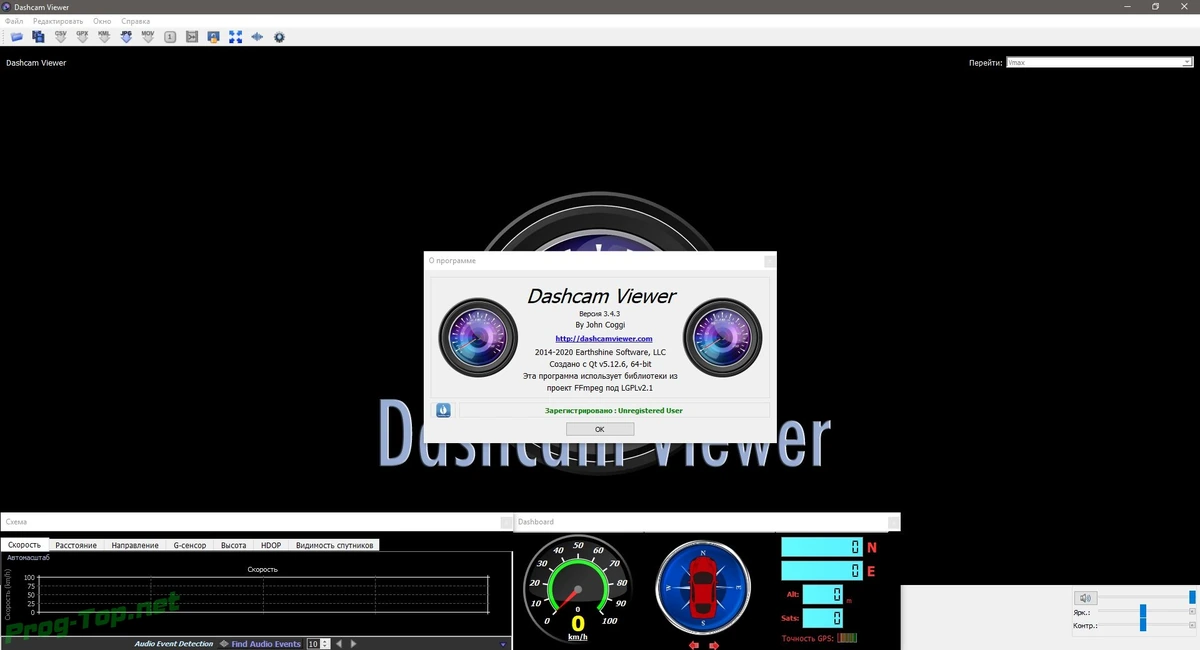Click the Зарегистрировано : Unregistered User text

click(x=614, y=410)
